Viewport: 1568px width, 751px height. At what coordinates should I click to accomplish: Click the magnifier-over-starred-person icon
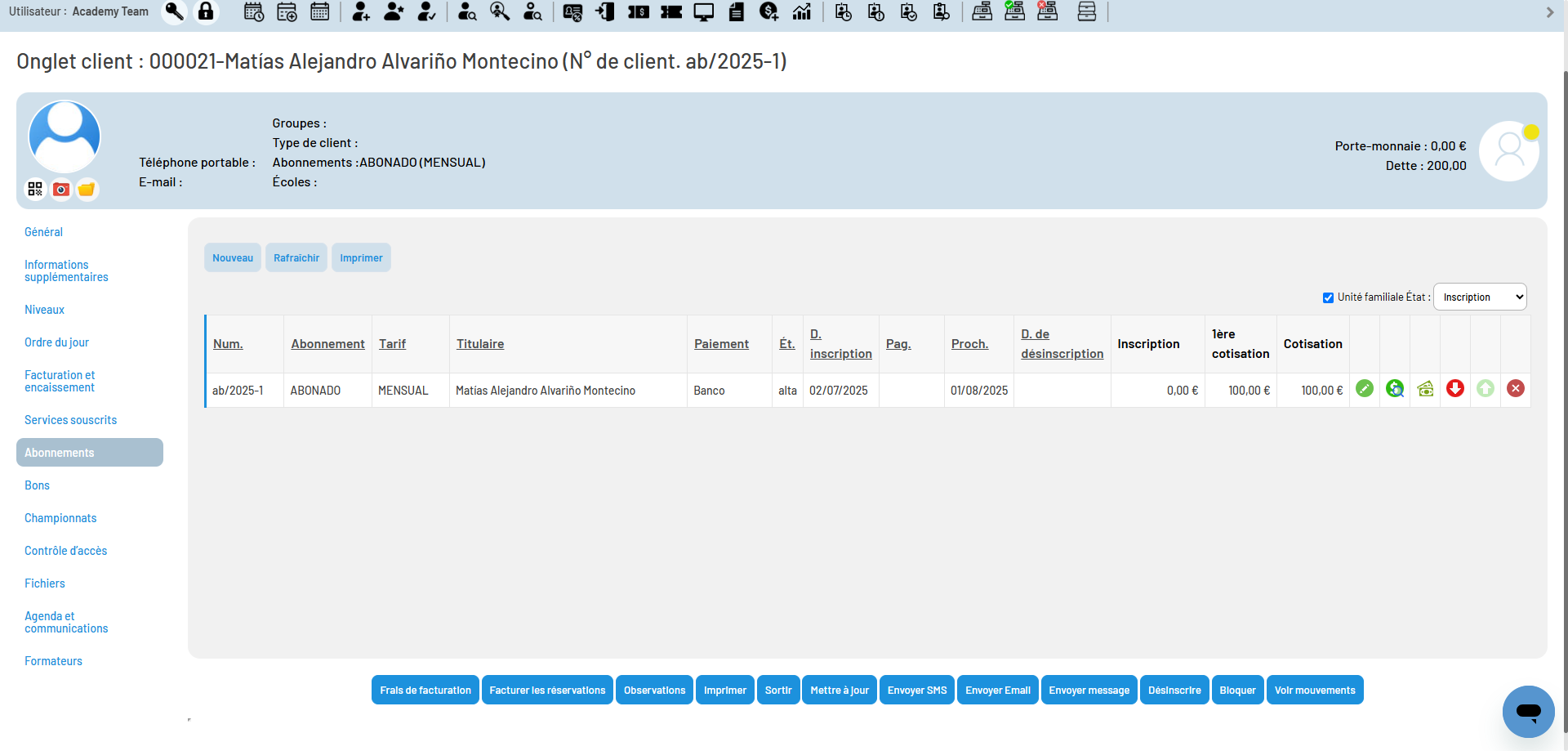tap(500, 11)
